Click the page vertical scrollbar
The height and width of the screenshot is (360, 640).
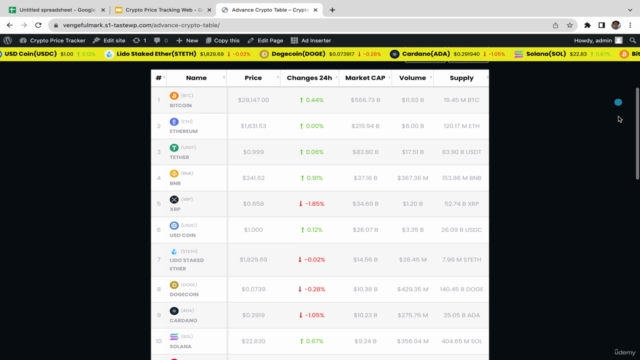637,133
